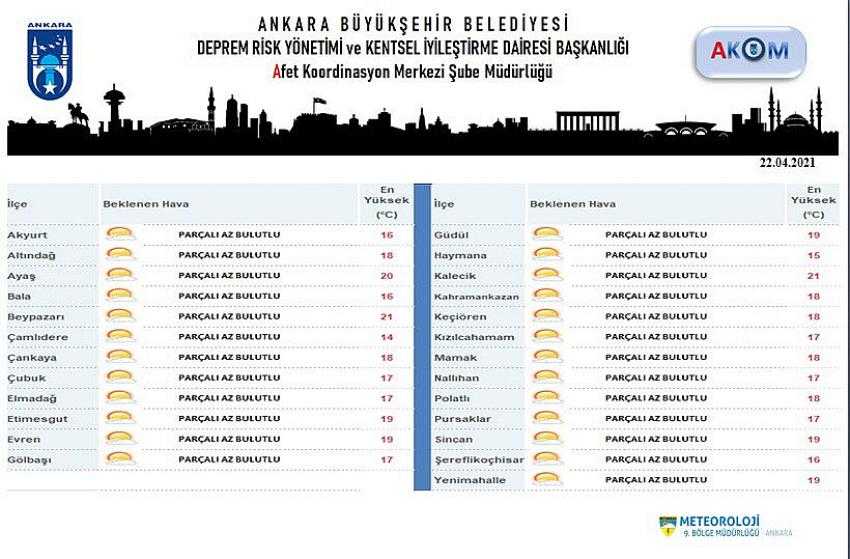This screenshot has height=559, width=850.
Task: Click the temperature 19 for Yenimahalle
Action: (x=813, y=480)
